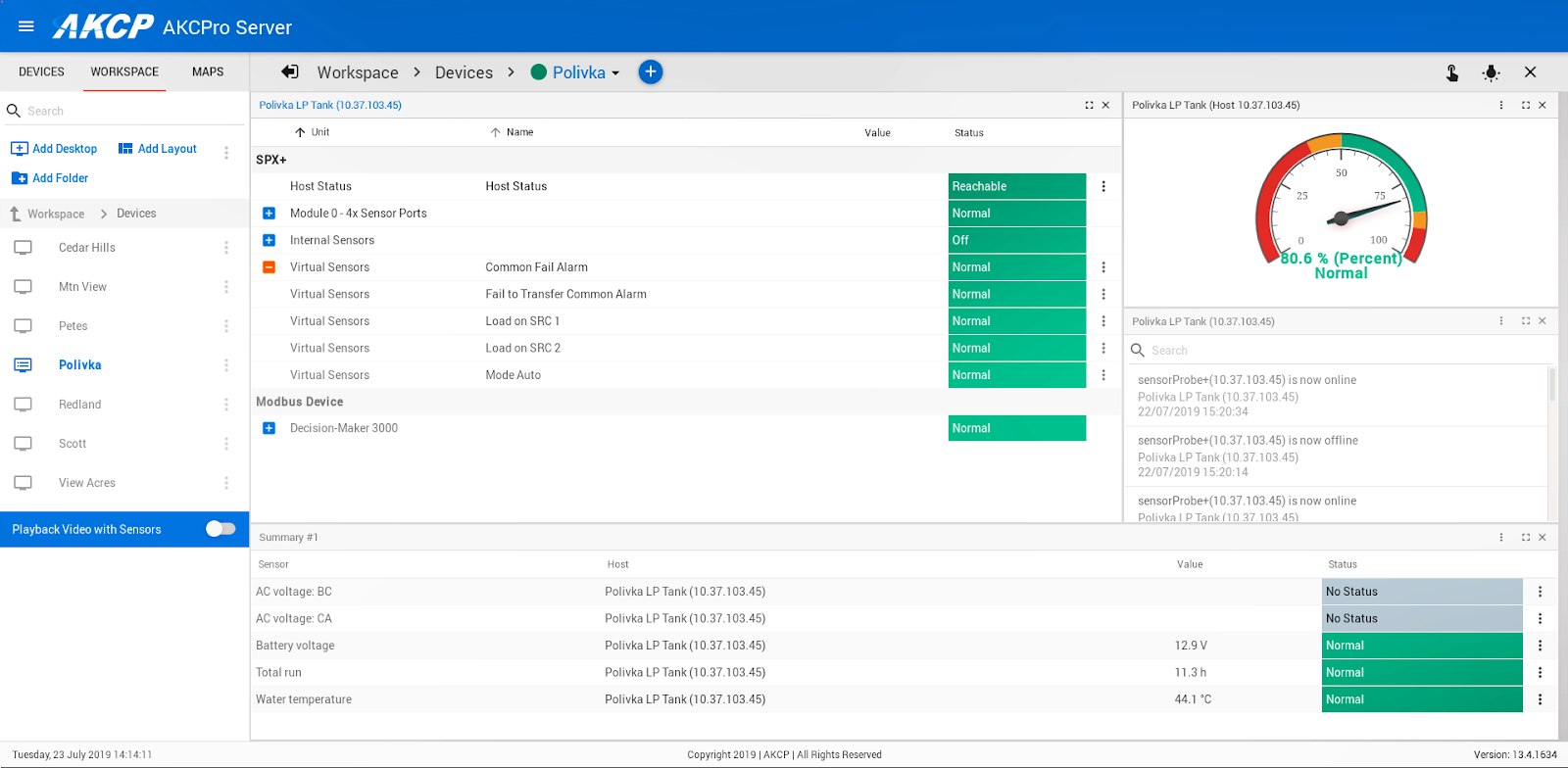The width and height of the screenshot is (1568, 768).
Task: Toggle the dark mode brightness icon
Action: [1491, 72]
